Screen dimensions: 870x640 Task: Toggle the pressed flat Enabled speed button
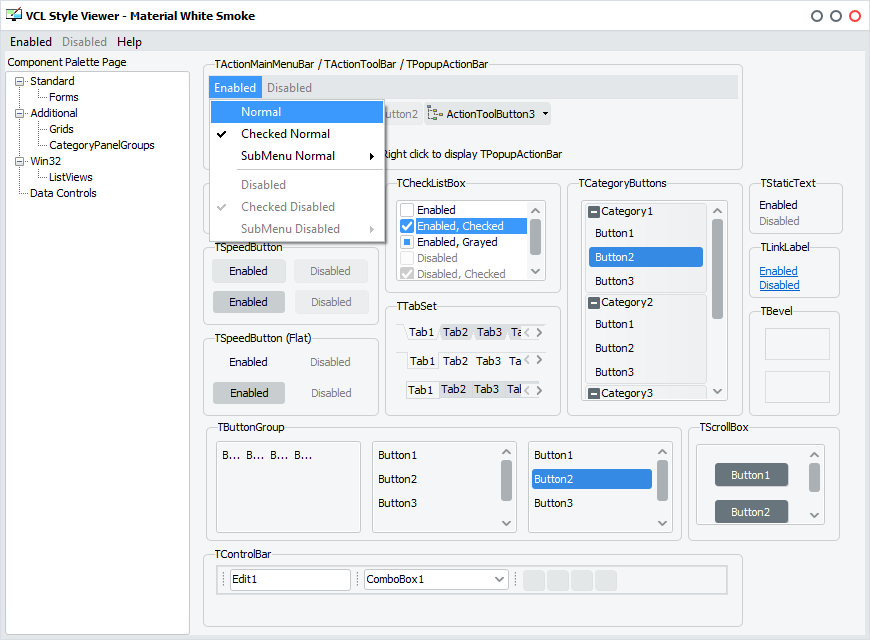(249, 393)
